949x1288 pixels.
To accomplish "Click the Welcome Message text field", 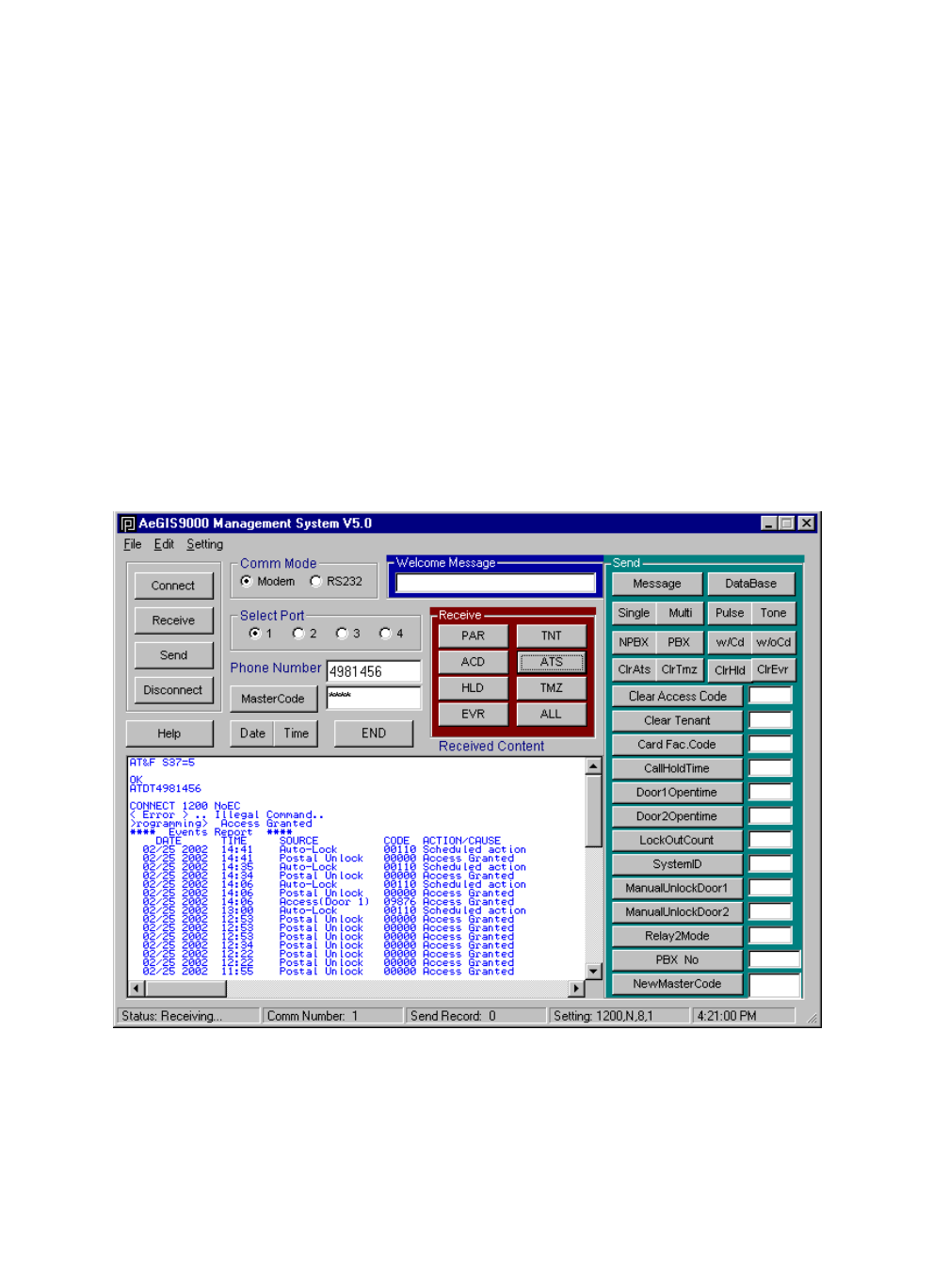I will pyautogui.click(x=496, y=584).
